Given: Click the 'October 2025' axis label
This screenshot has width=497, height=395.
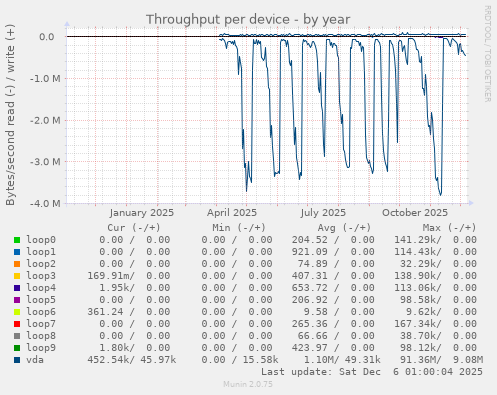Looking at the screenshot, I should (415, 213).
